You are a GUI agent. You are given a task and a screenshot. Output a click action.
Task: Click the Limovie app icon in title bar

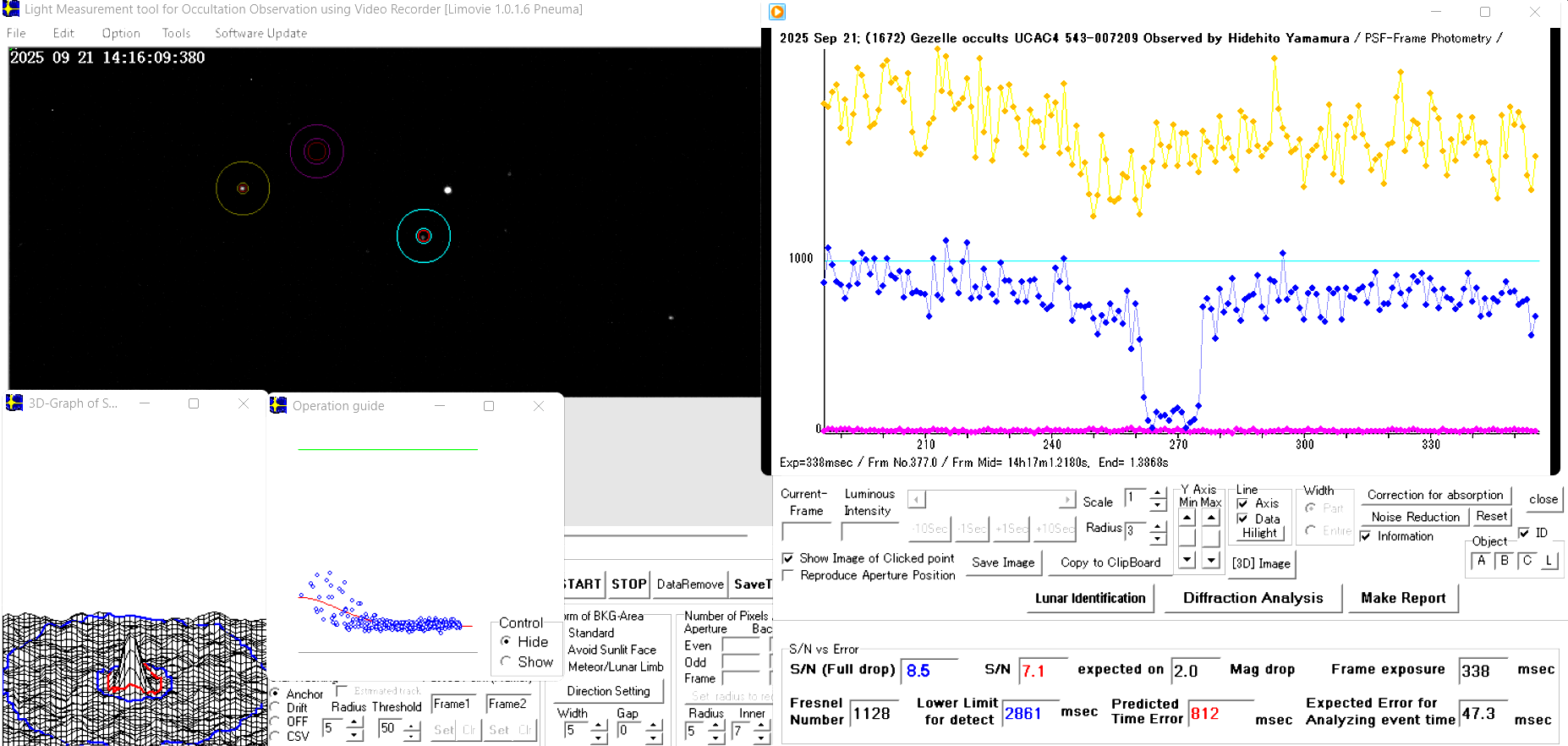11,9
